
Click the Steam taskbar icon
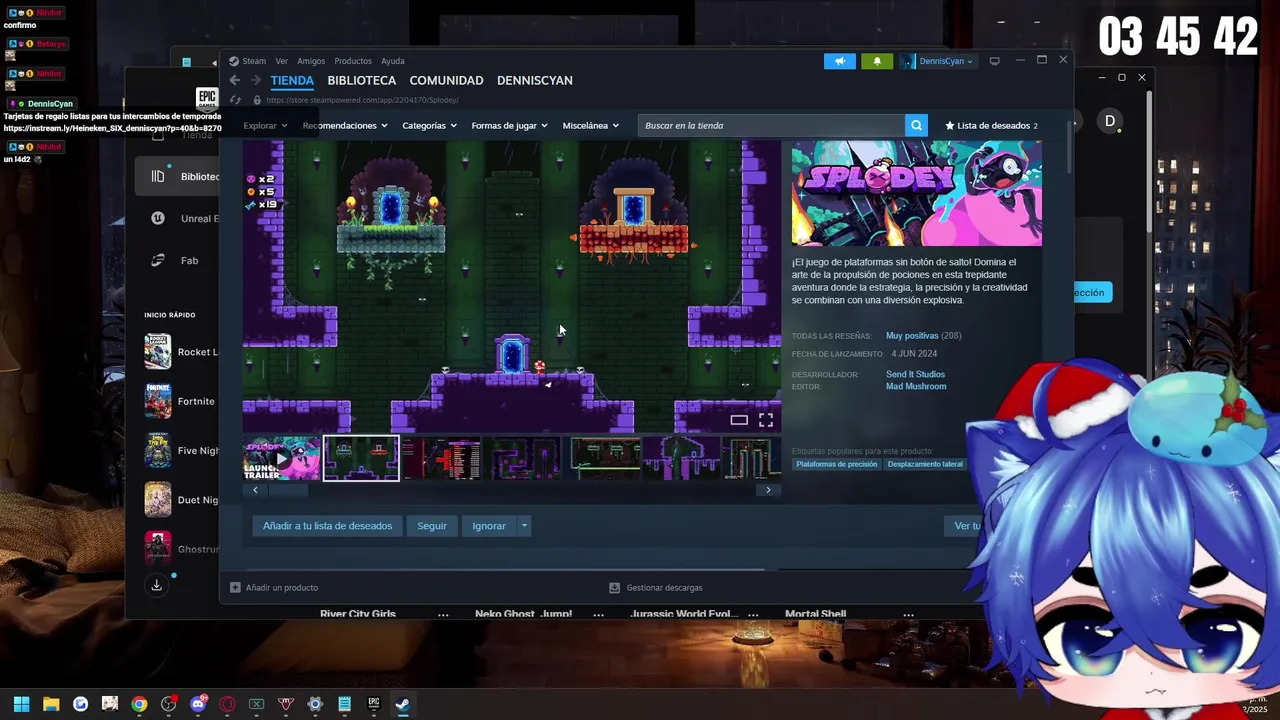[x=403, y=704]
